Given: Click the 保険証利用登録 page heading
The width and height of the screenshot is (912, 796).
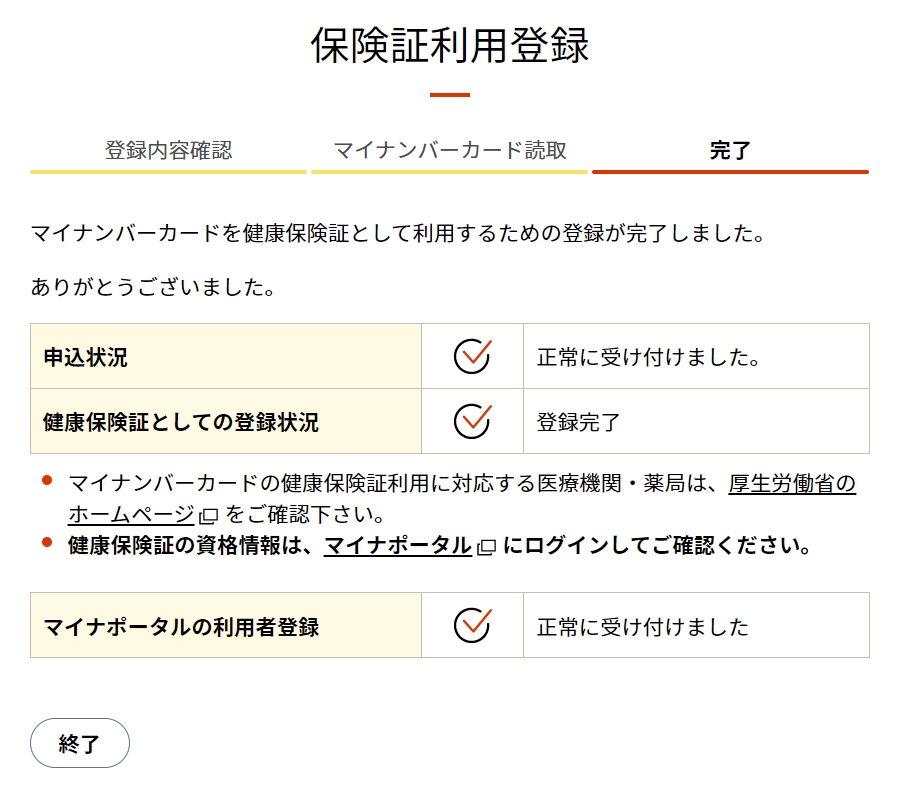Looking at the screenshot, I should [x=450, y=46].
